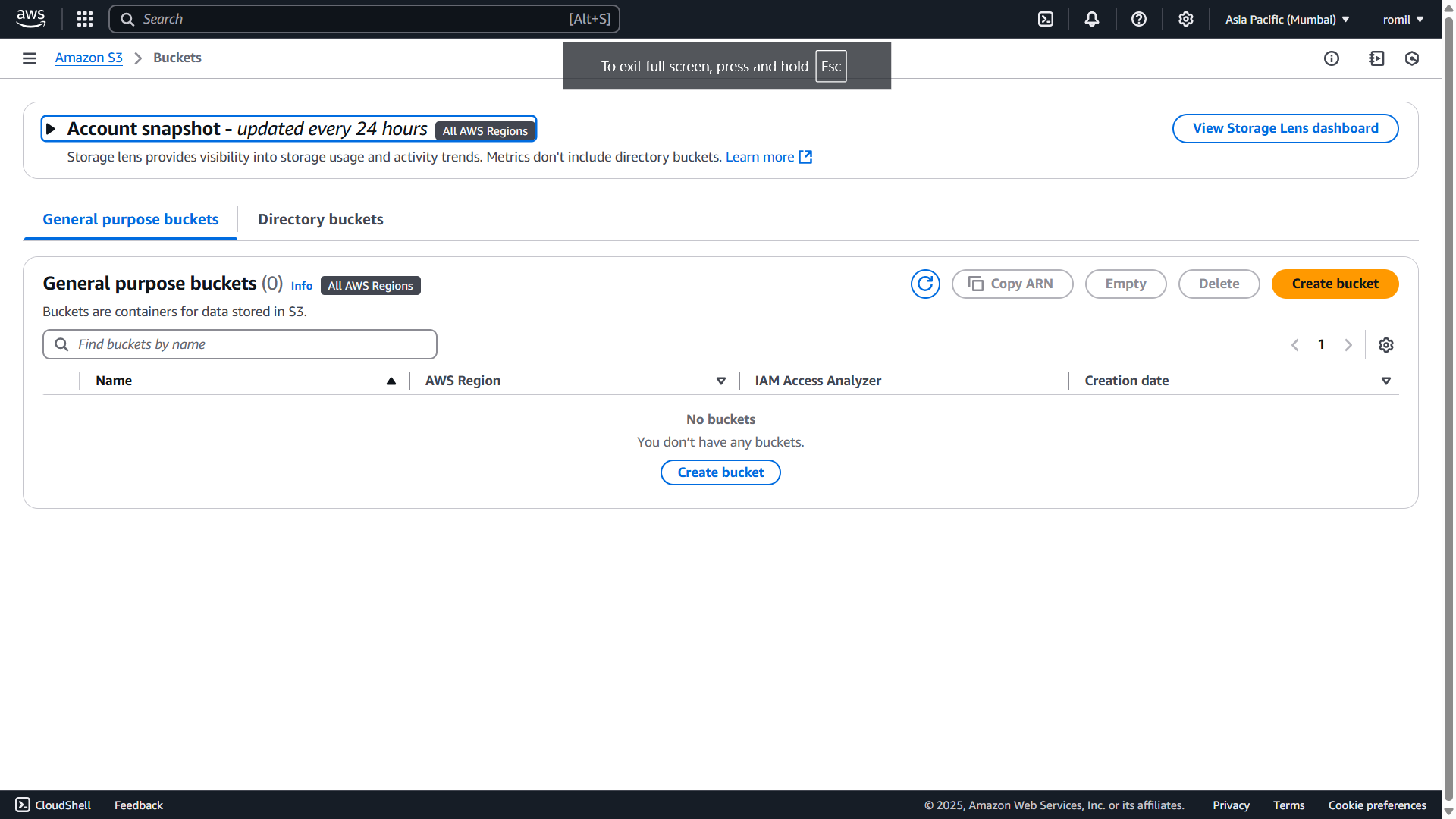
Task: Open the Info link beside buckets heading
Action: click(302, 286)
